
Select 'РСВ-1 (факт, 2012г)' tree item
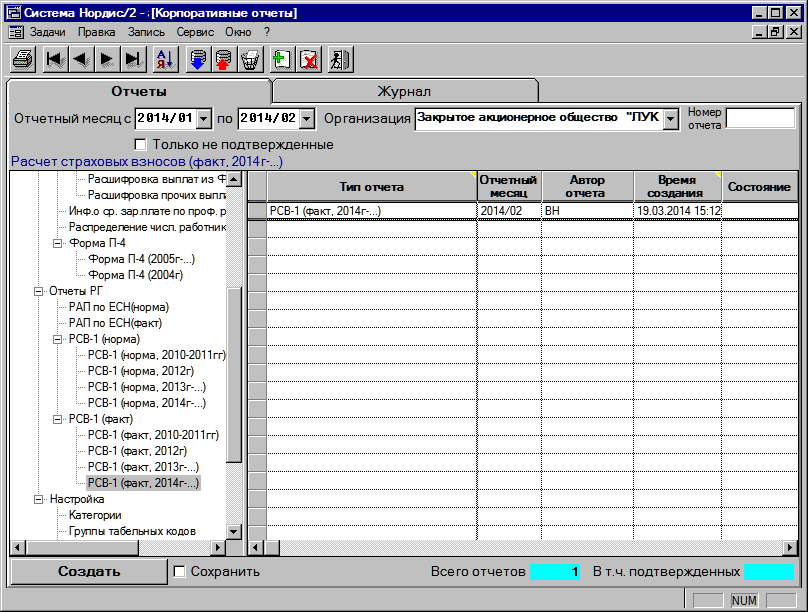(138, 451)
